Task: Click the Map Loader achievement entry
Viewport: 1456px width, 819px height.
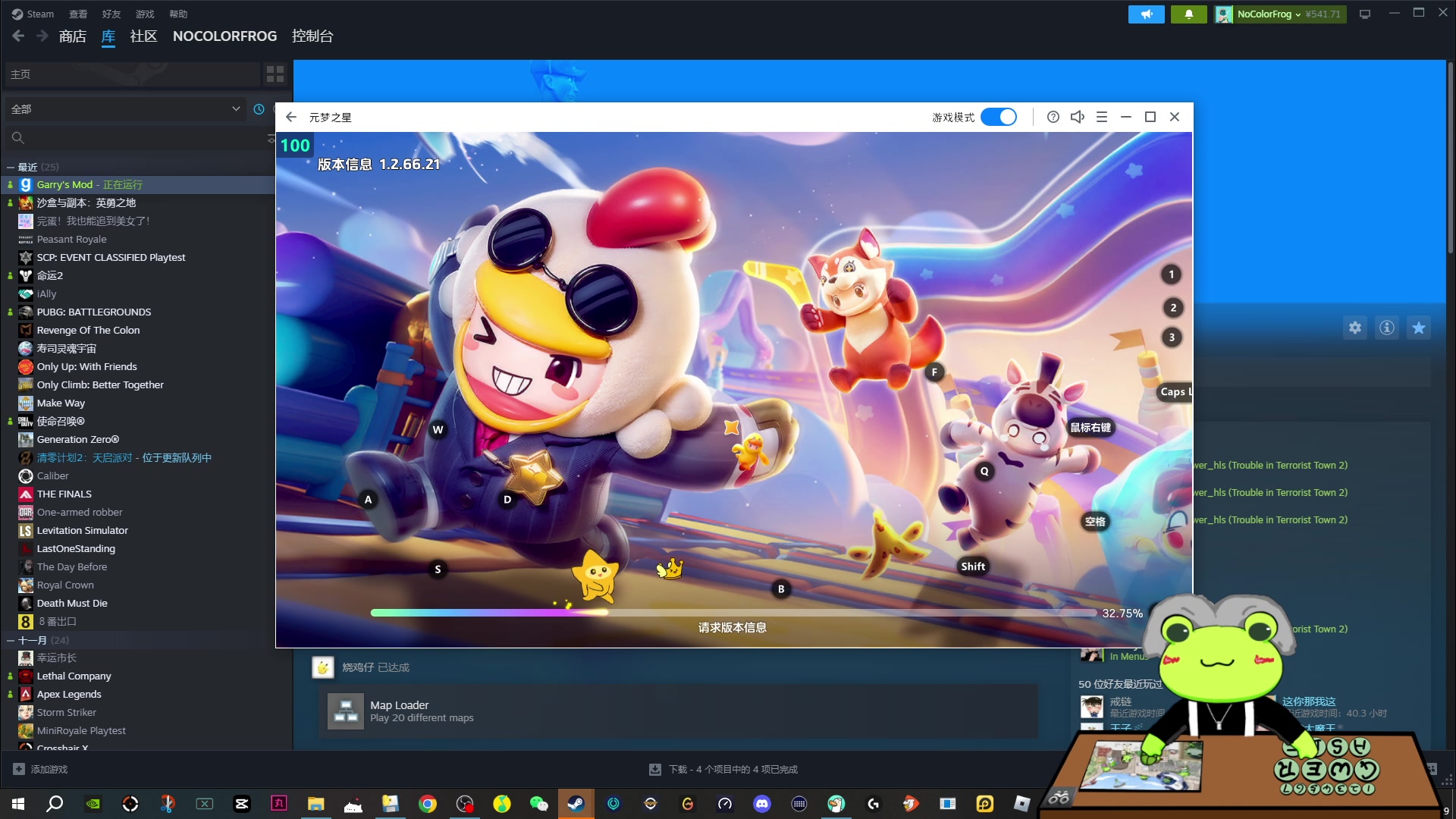Action: pyautogui.click(x=679, y=711)
